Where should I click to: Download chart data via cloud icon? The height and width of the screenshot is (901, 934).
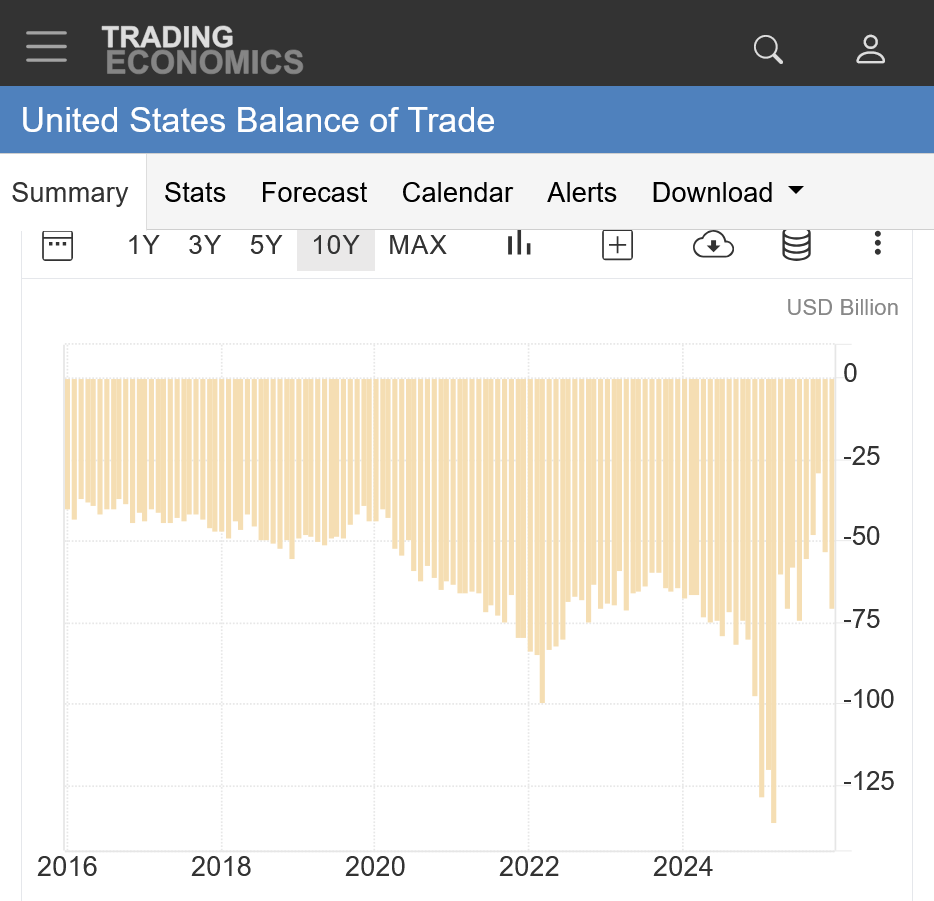713,245
